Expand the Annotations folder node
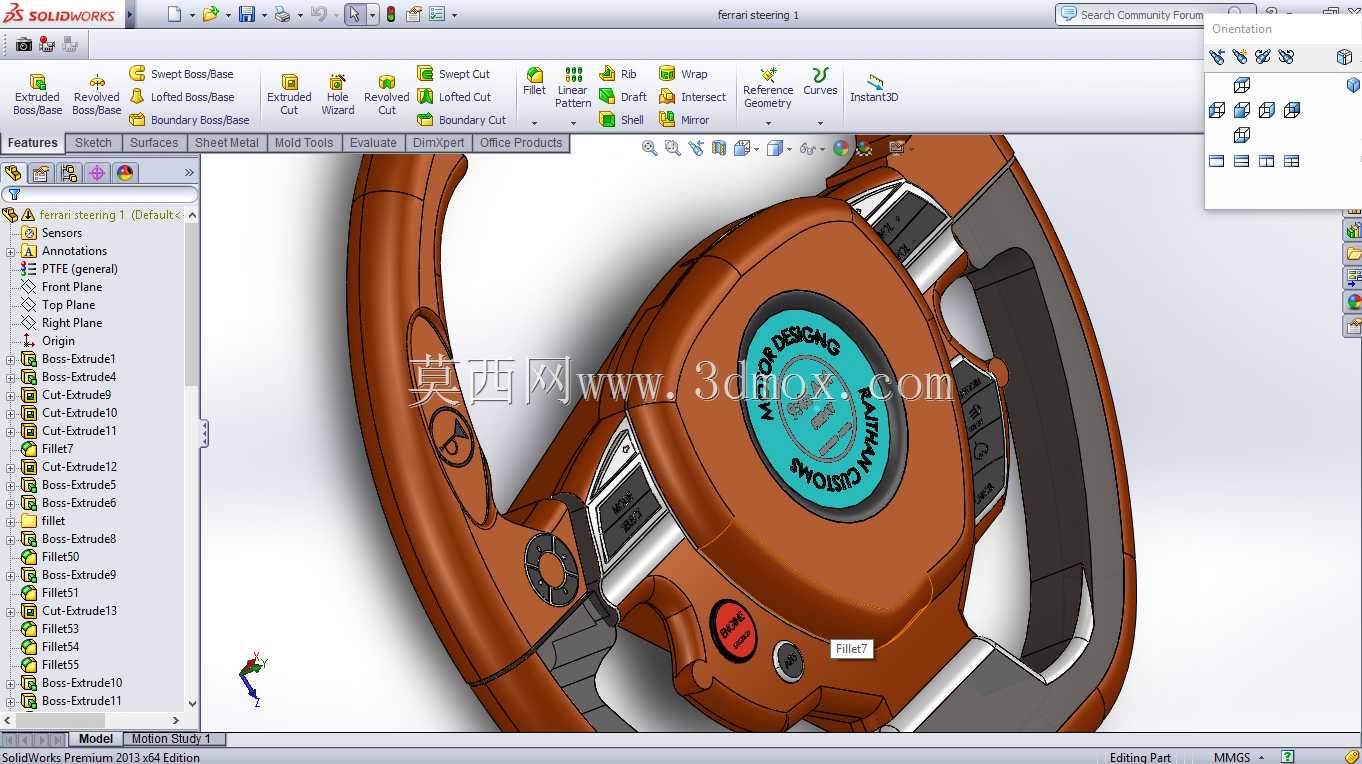Screen dimensions: 1362x764 pyautogui.click(x=11, y=251)
